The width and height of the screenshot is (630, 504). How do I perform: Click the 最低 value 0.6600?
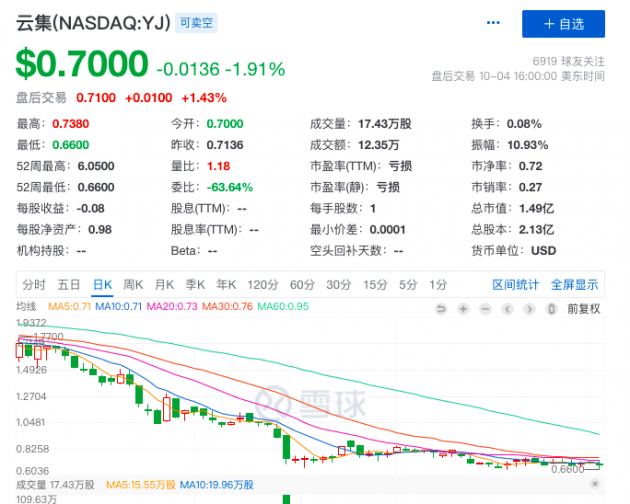(x=71, y=145)
